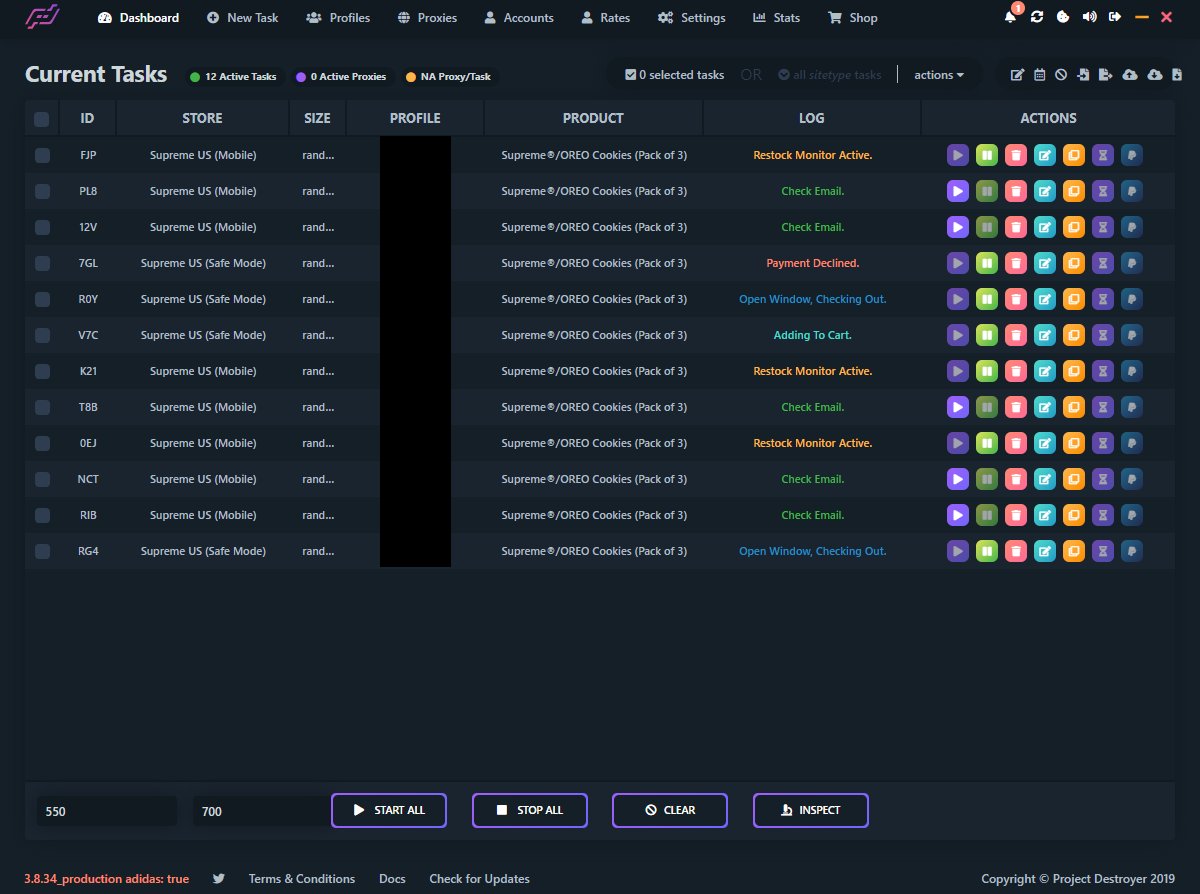This screenshot has height=894, width=1200.
Task: Open the Settings tab
Action: 691,17
